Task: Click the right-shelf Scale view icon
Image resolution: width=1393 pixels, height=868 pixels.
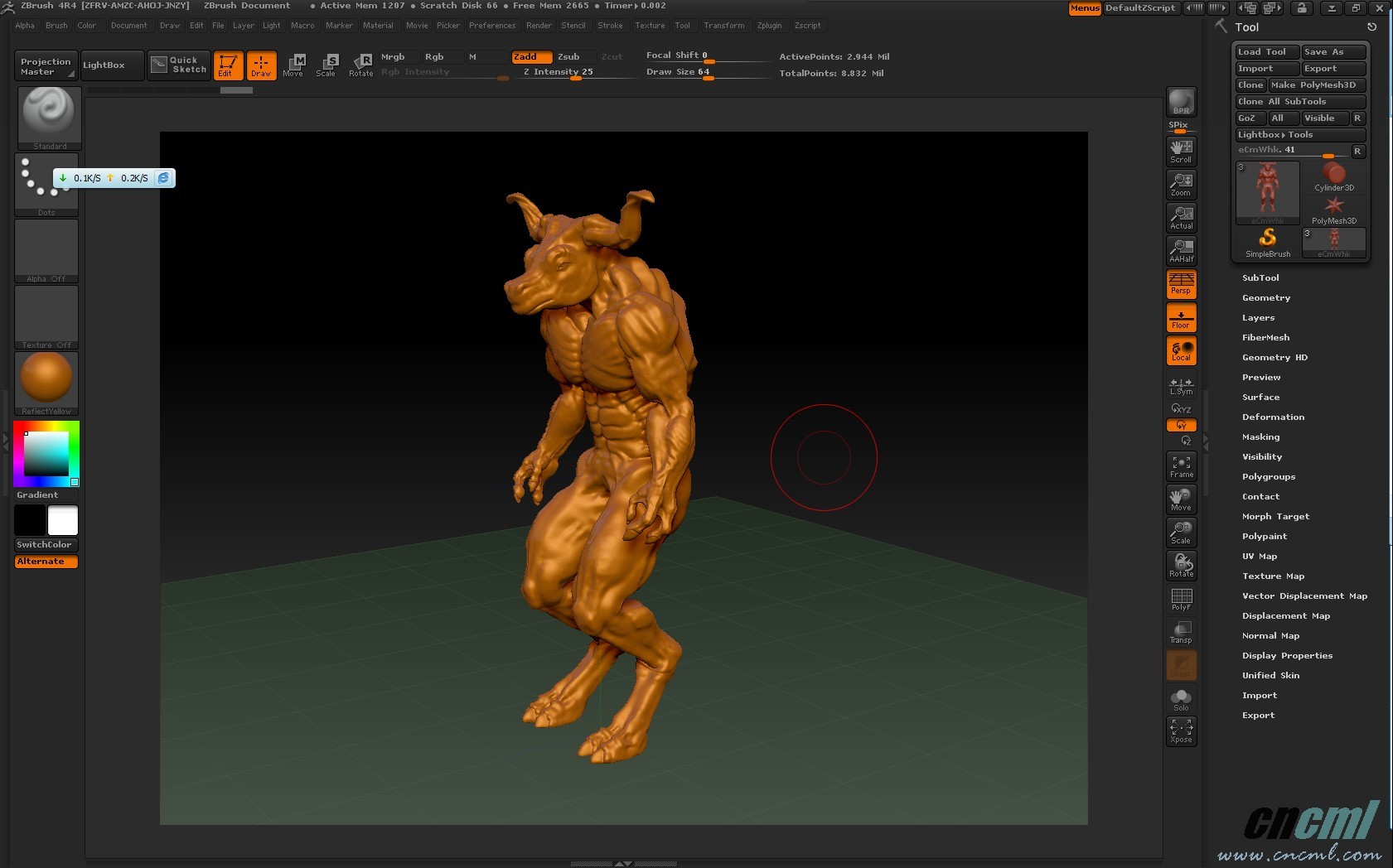Action: 1181,532
